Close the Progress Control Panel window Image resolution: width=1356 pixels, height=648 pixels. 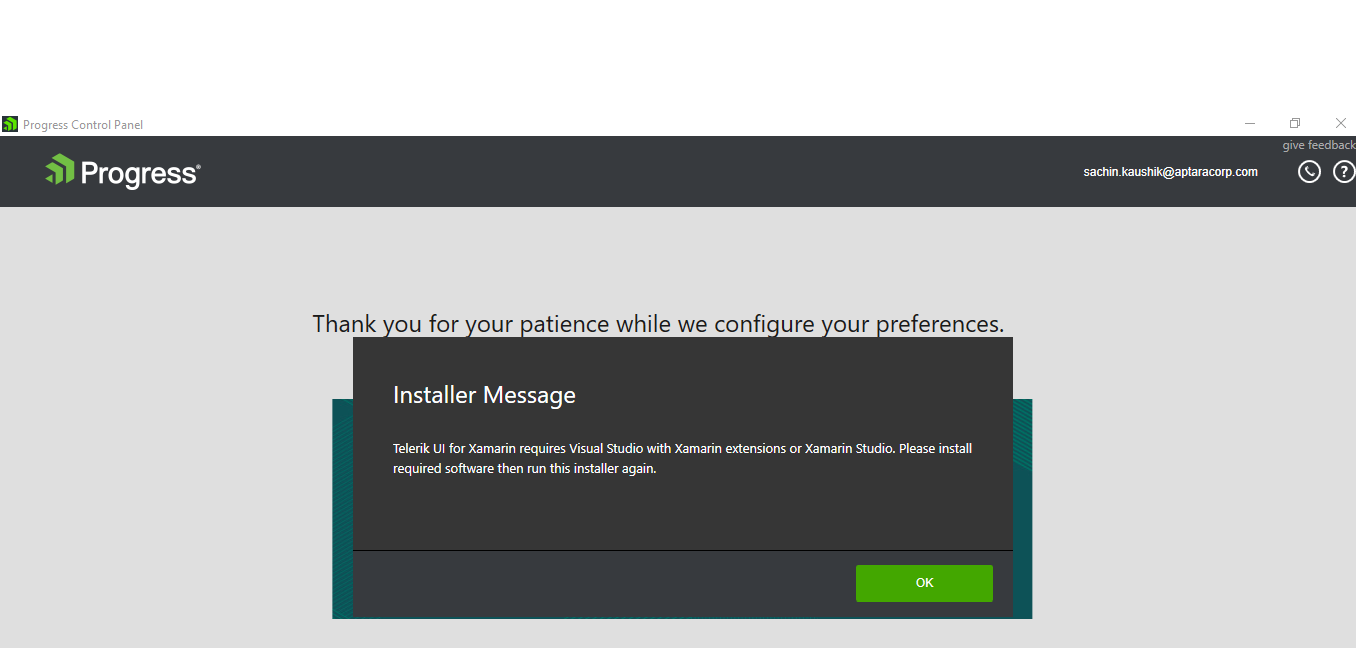(1341, 123)
